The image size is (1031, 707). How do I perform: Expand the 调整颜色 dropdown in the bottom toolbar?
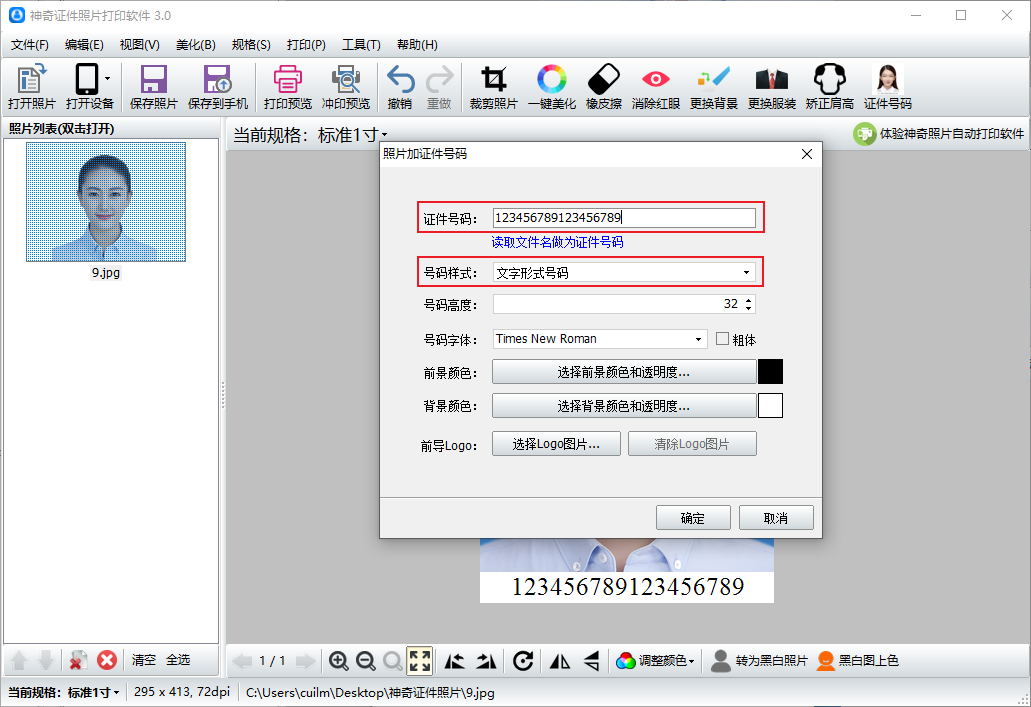point(655,660)
